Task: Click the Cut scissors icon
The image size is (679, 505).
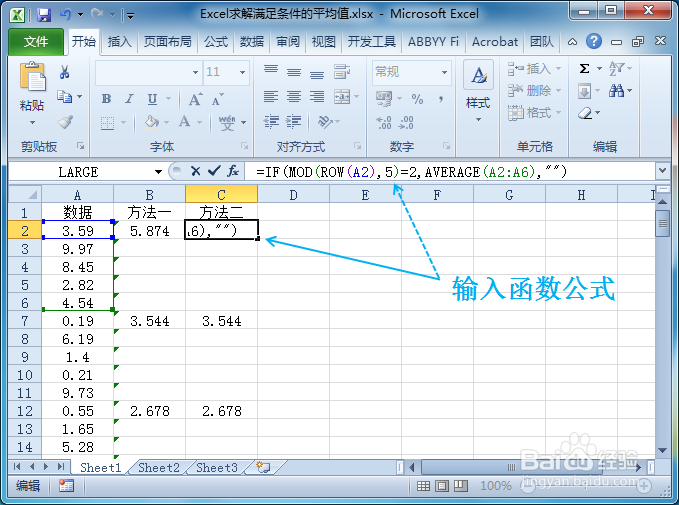Action: coord(65,72)
